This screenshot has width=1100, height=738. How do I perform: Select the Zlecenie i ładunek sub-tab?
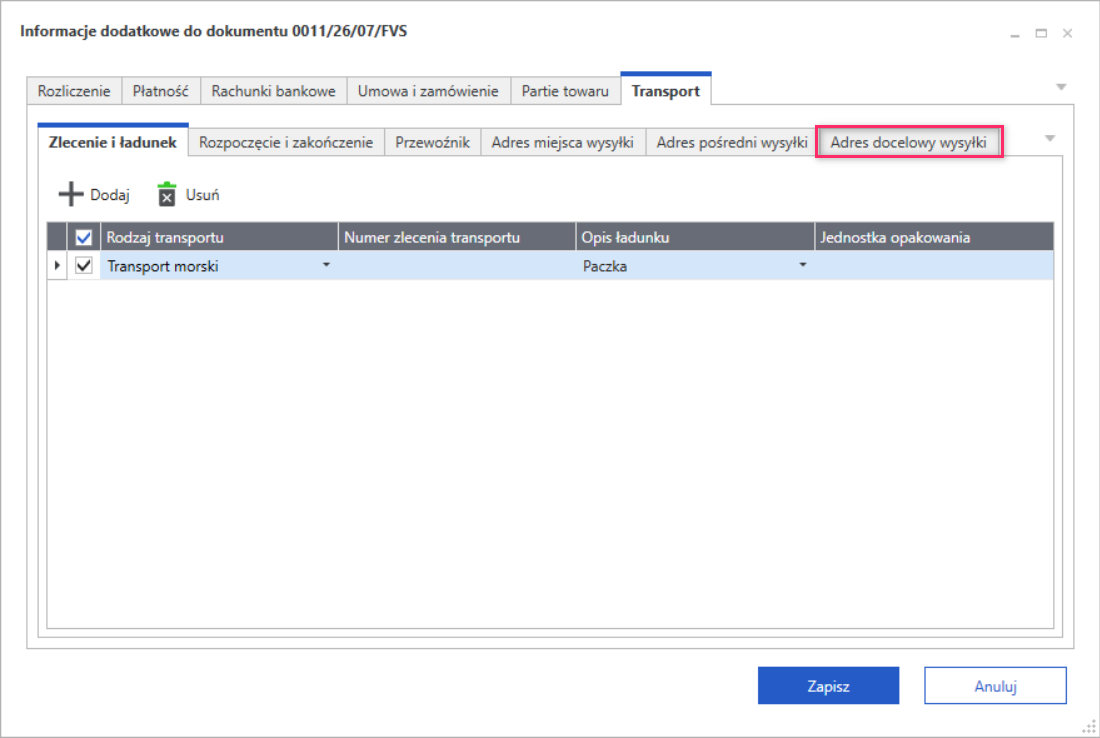point(113,142)
